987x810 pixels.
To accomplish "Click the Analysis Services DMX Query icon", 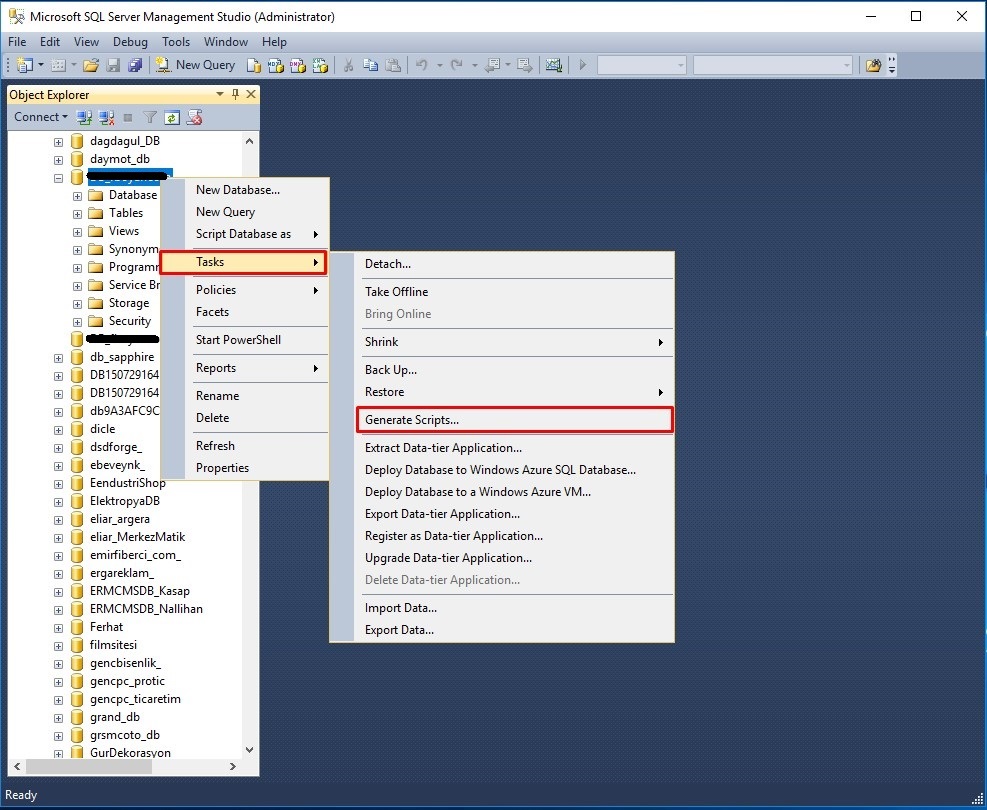I will pyautogui.click(x=298, y=65).
